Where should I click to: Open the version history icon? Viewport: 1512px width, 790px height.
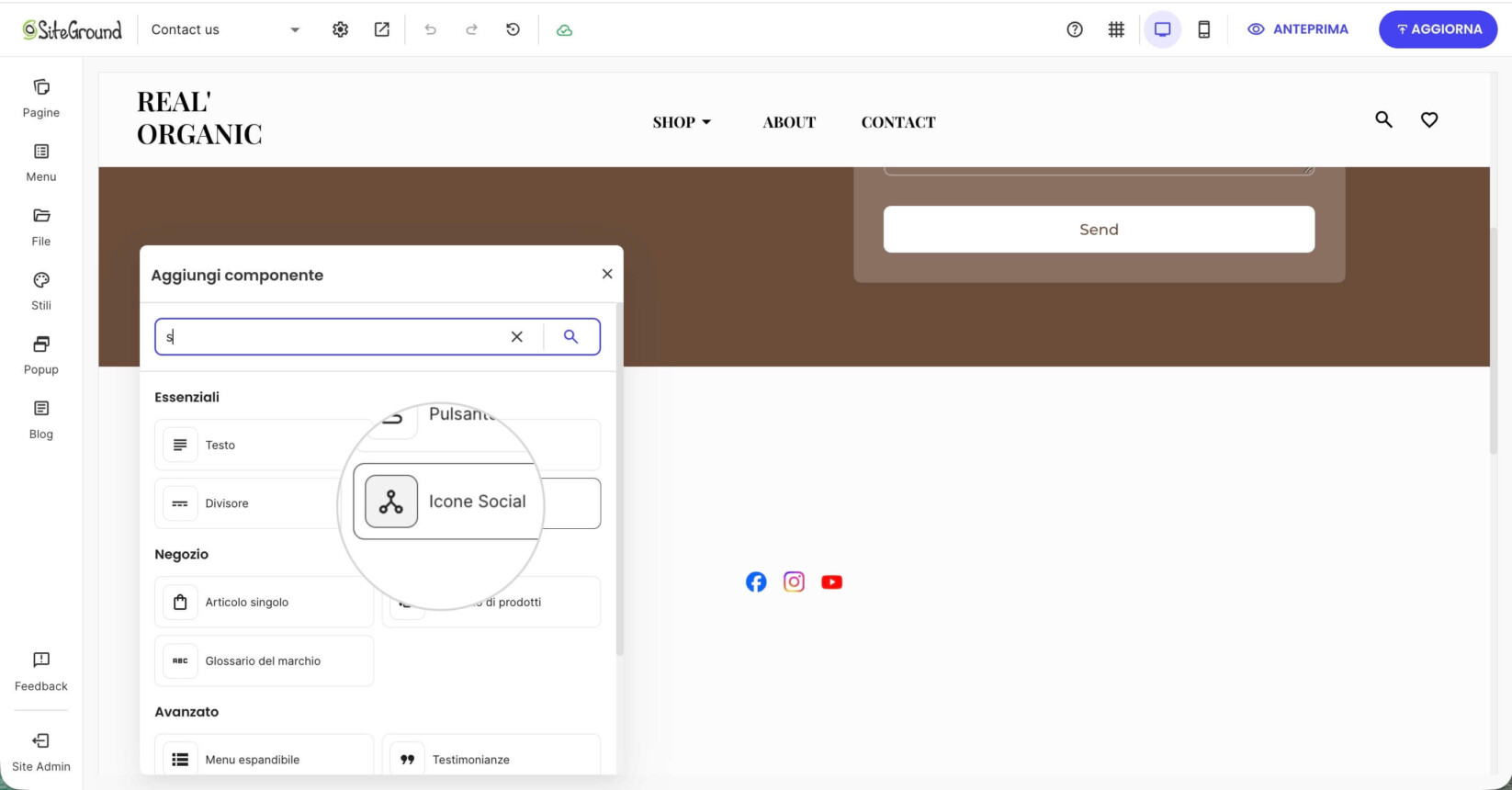point(513,29)
